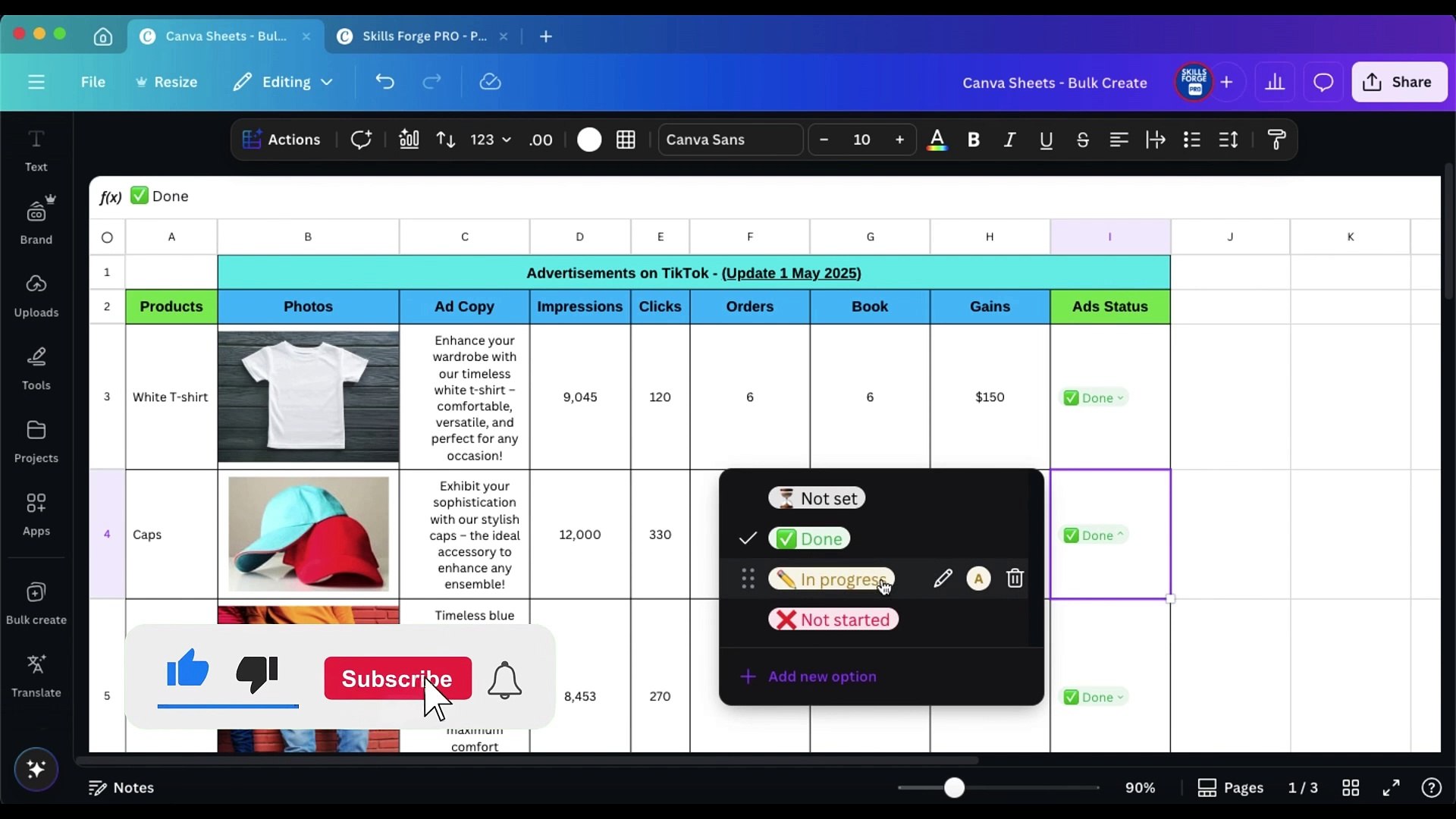Select the Not started status option
1456x819 pixels.
833,620
